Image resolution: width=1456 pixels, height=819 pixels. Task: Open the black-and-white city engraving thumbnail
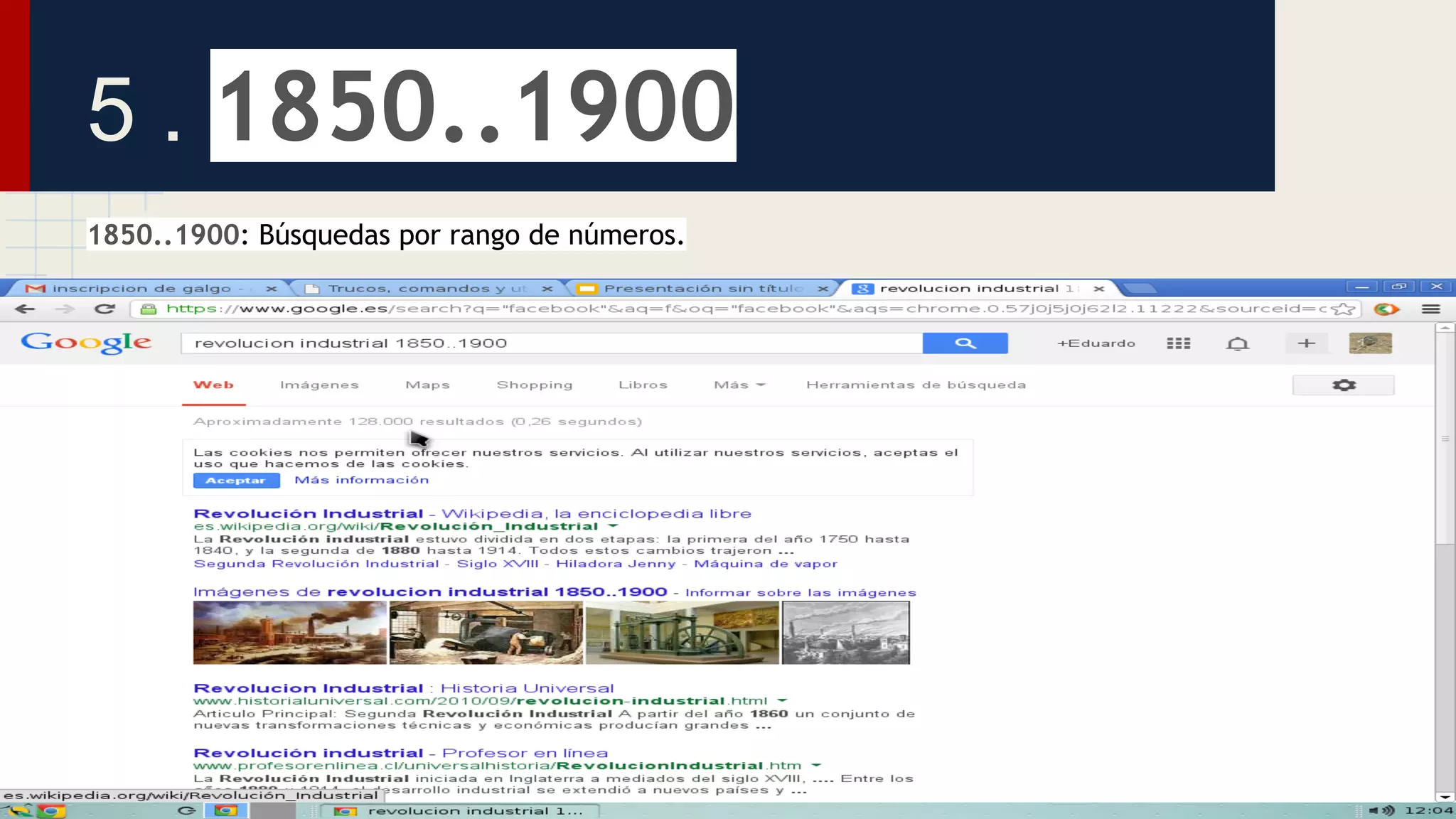tap(846, 633)
